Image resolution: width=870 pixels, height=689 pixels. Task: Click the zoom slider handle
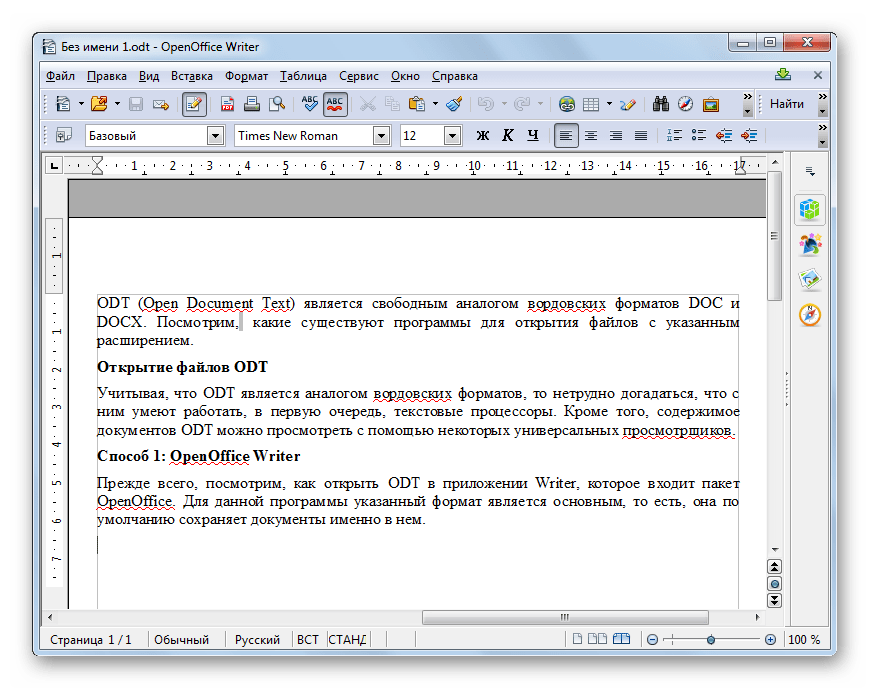click(711, 640)
